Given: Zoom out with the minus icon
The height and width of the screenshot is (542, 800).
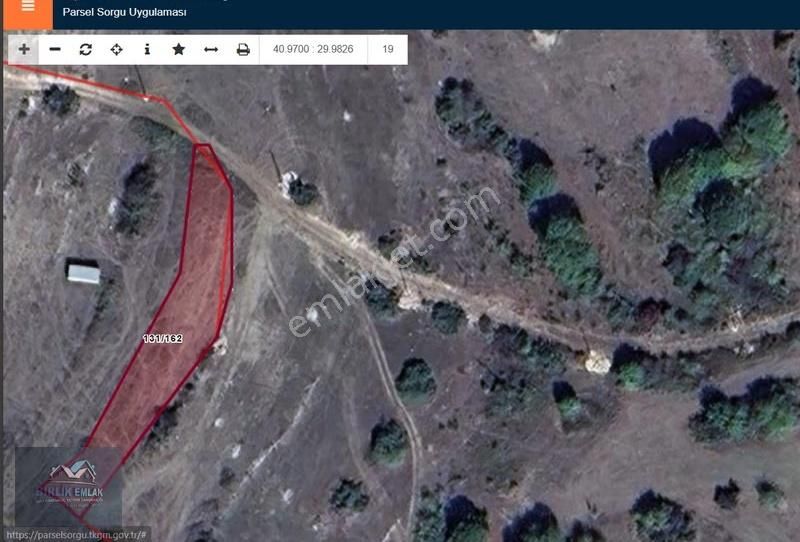Looking at the screenshot, I should point(55,50).
